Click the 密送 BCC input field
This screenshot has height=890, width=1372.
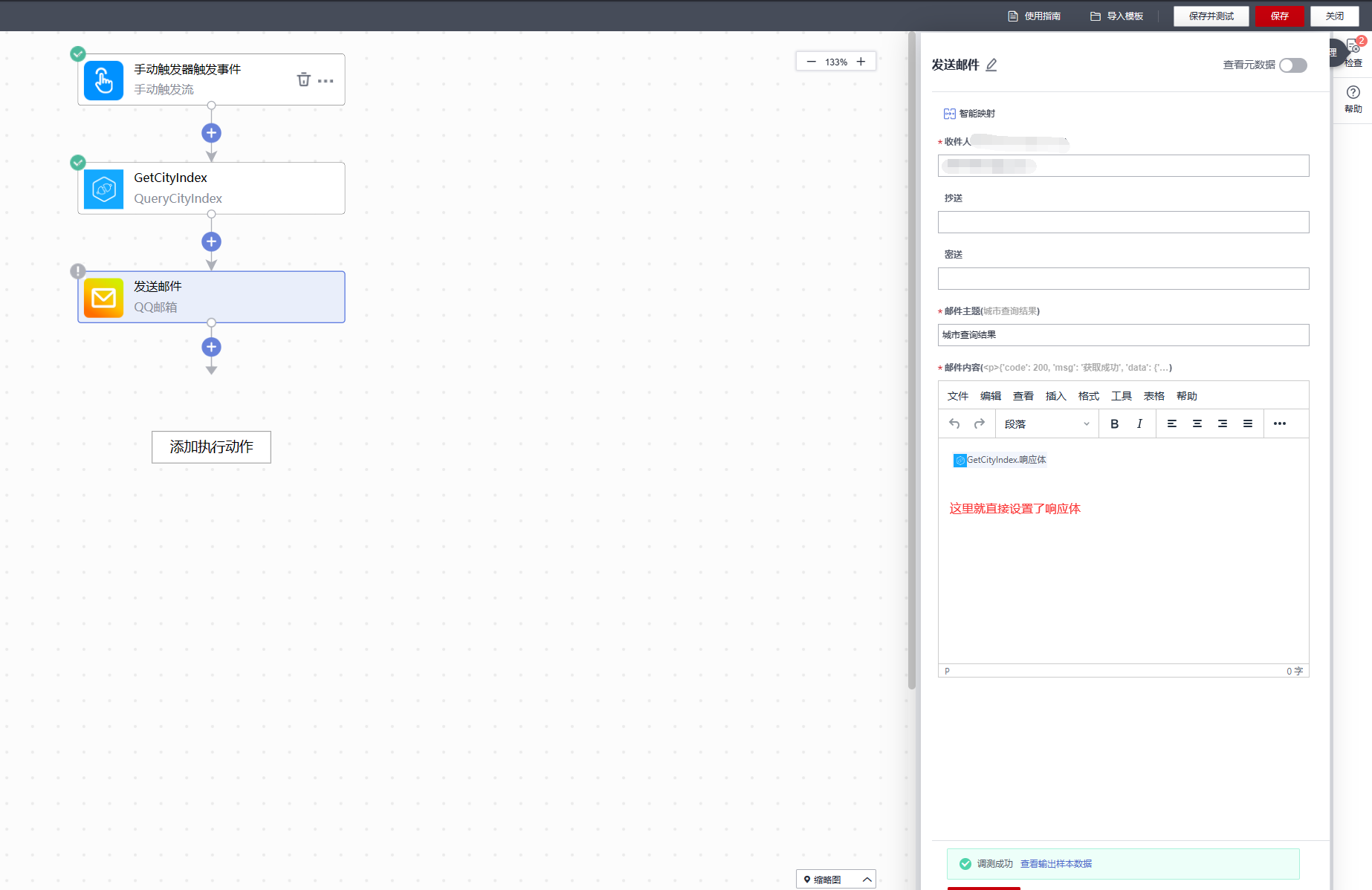1123,279
